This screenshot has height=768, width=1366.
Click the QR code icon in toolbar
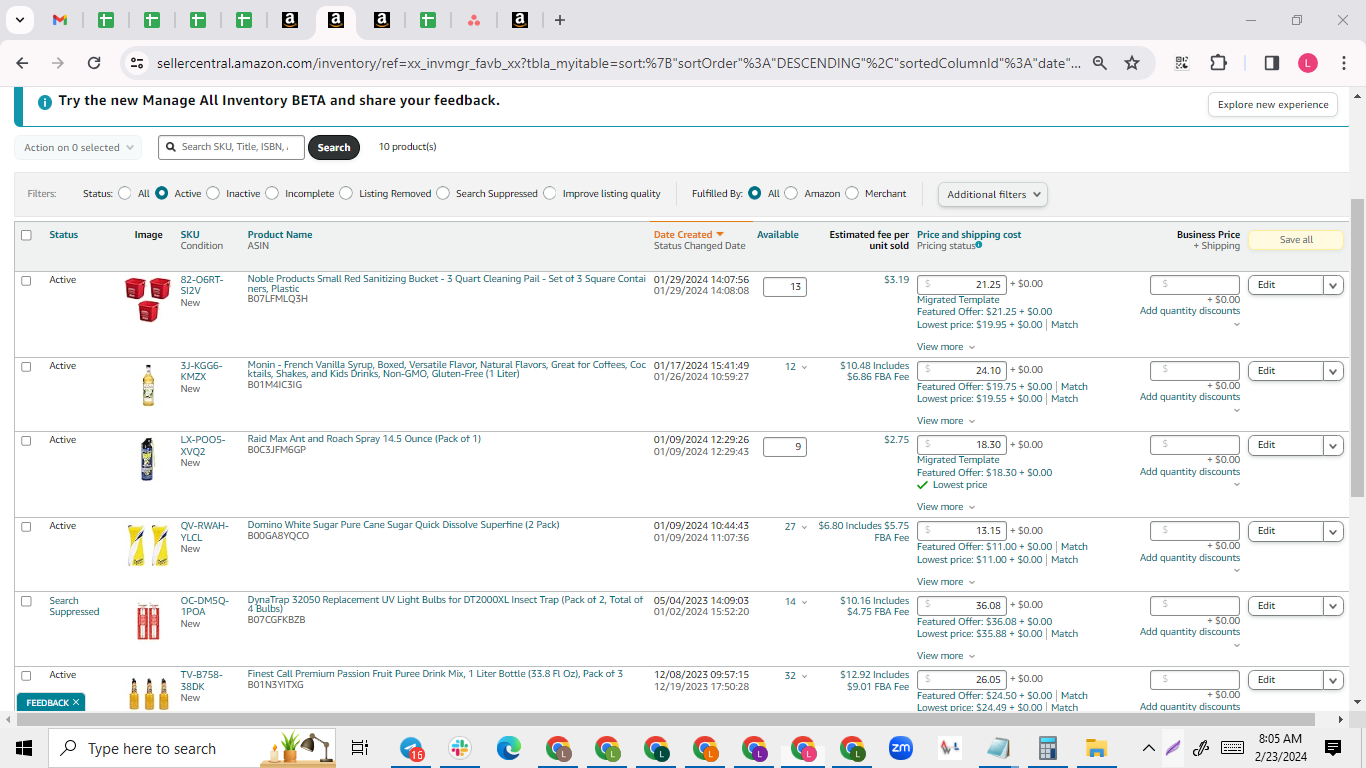tap(1182, 63)
